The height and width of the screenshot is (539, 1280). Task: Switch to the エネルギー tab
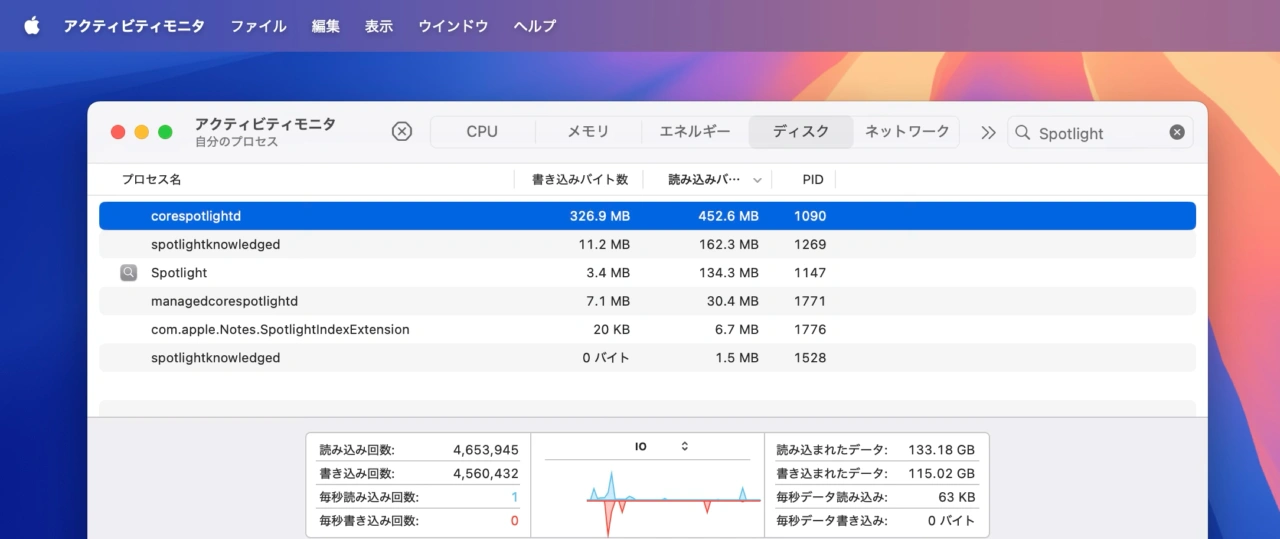(695, 132)
